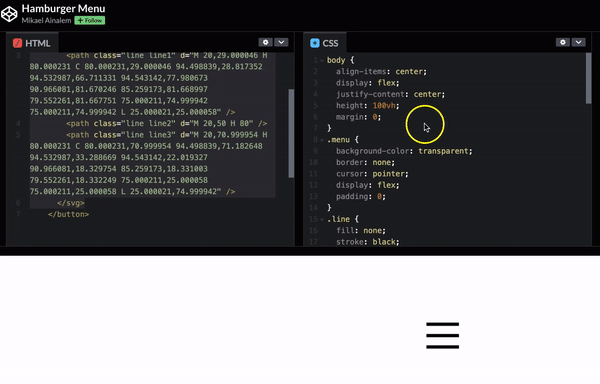The height and width of the screenshot is (384, 600).
Task: Click the CSS editor vertical scrollbar
Action: tap(589, 78)
